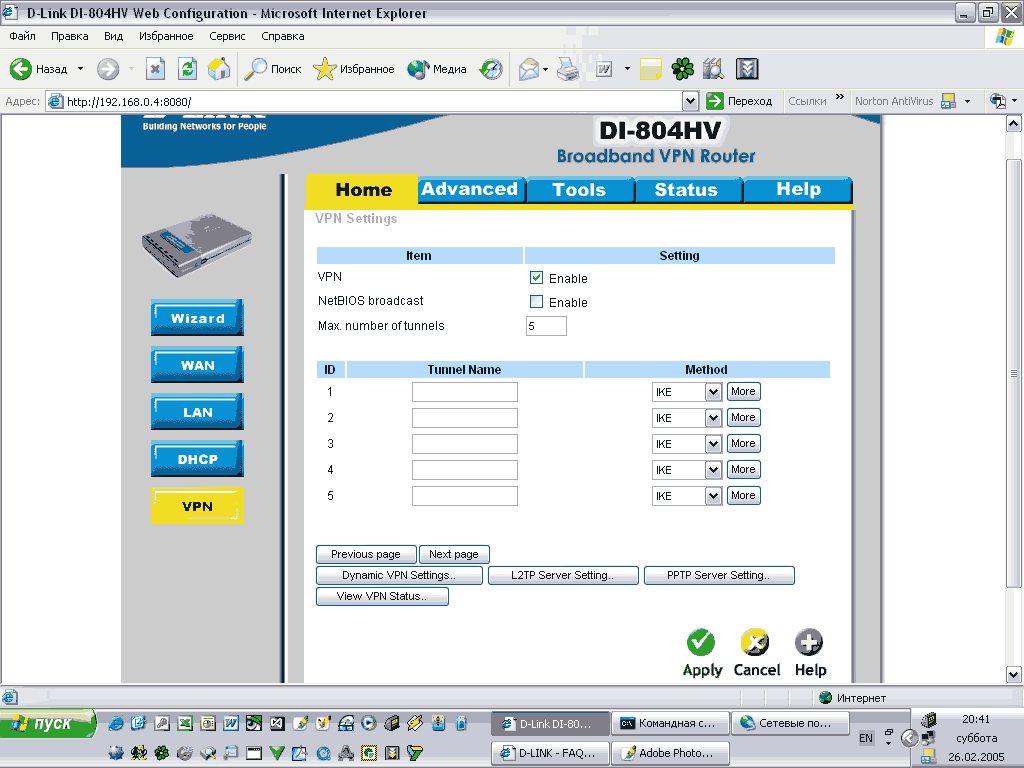Open the Сервис menu
1024x768 pixels.
click(227, 36)
